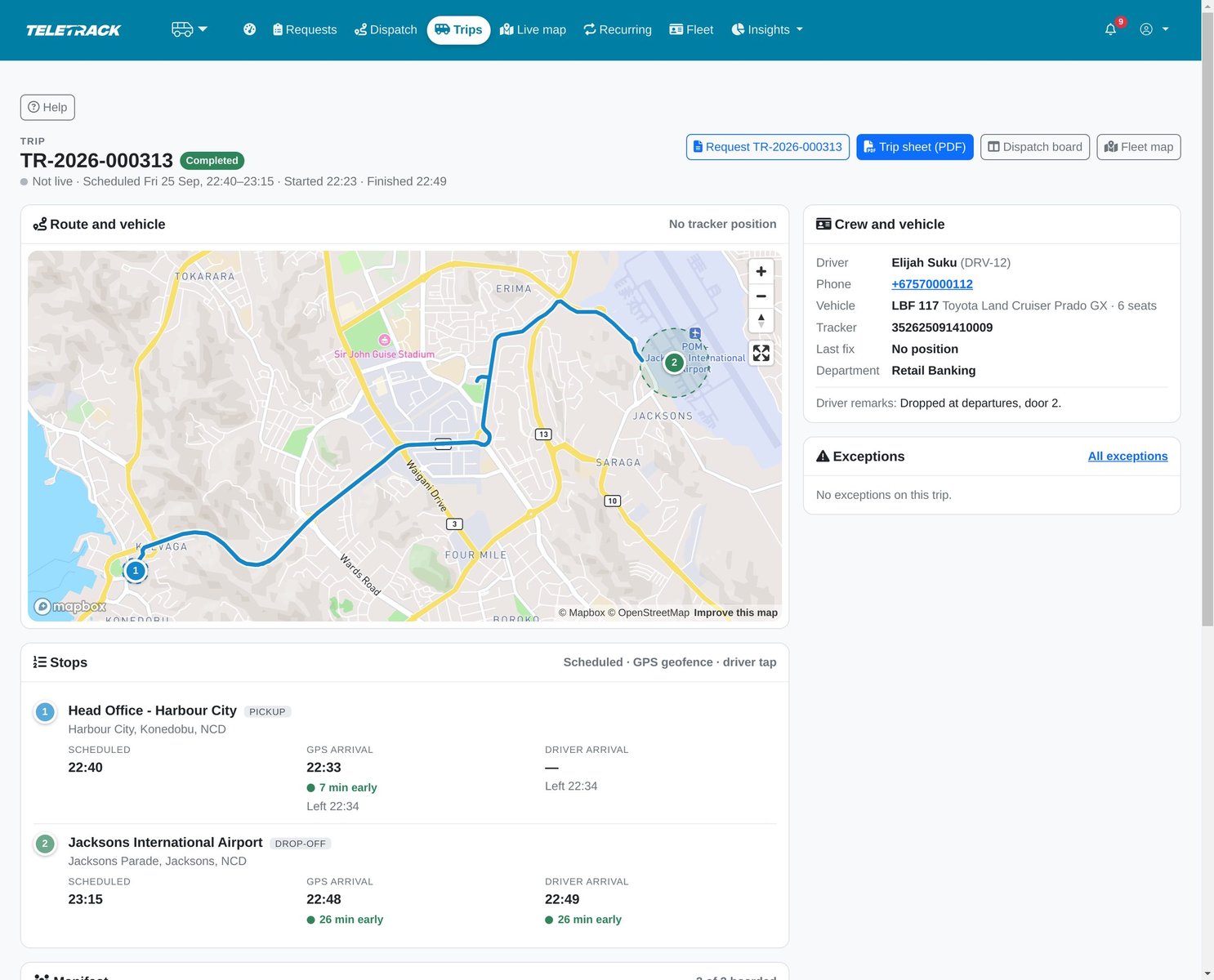Open the OpenStreetMap attribution link

(649, 612)
